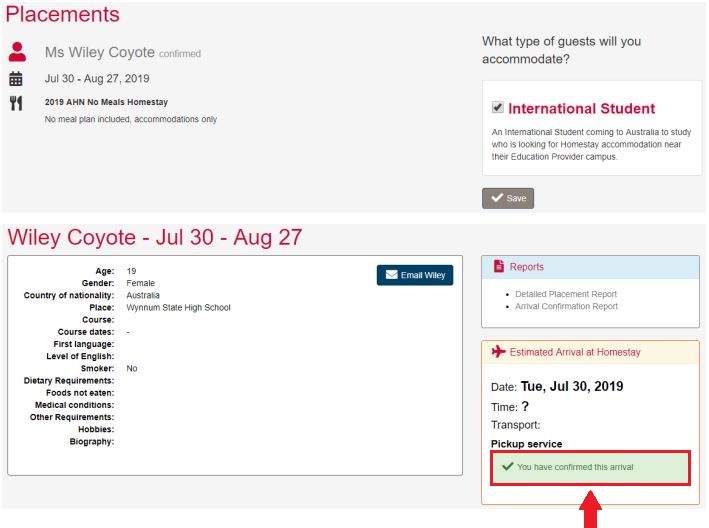The image size is (709, 528).
Task: Click the document icon in Reports header
Action: point(499,266)
